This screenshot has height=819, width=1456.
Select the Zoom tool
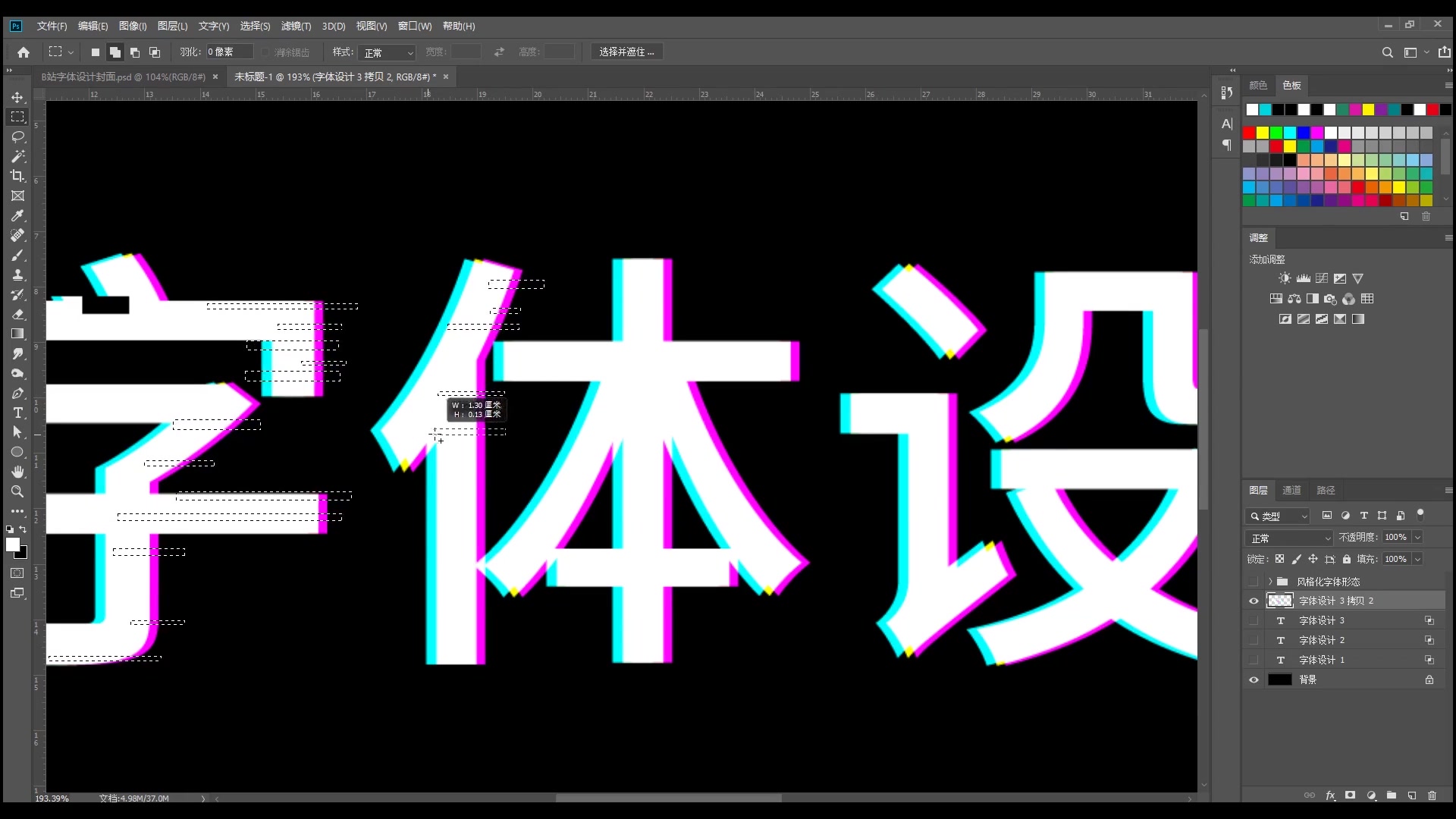pos(17,491)
